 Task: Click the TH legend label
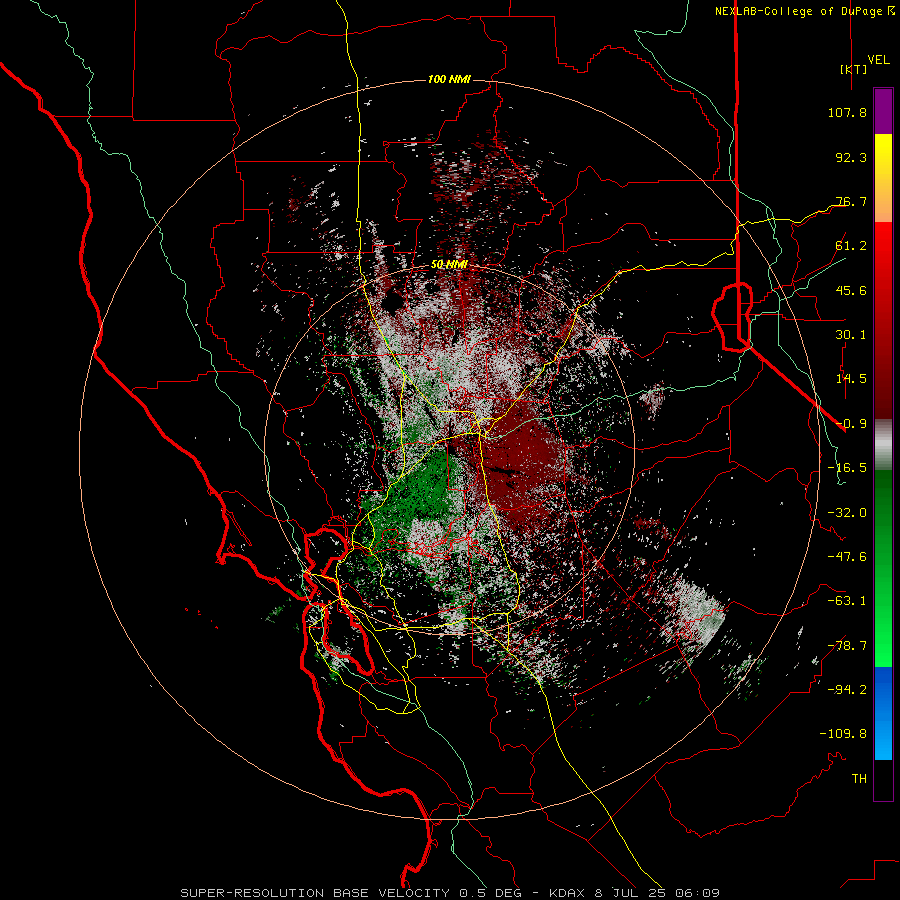click(x=859, y=779)
